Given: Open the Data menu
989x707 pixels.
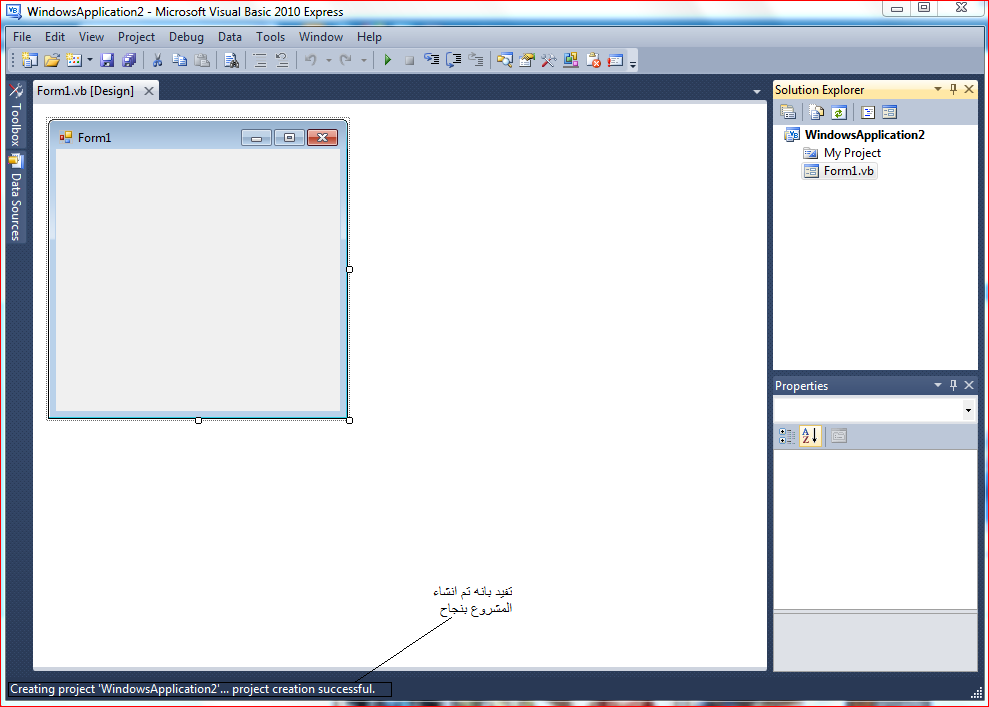Looking at the screenshot, I should (230, 37).
